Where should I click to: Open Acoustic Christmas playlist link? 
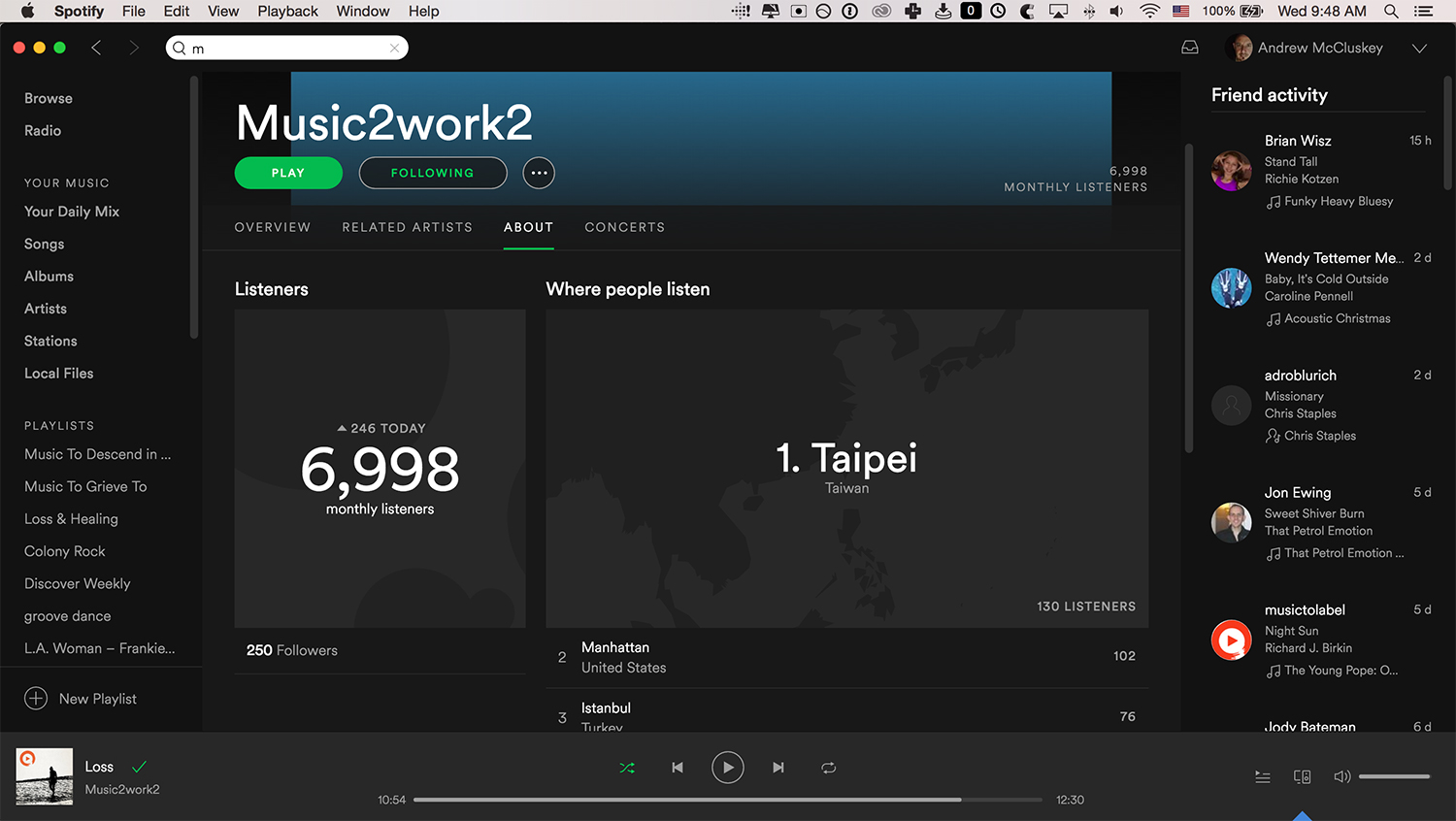[x=1338, y=318]
